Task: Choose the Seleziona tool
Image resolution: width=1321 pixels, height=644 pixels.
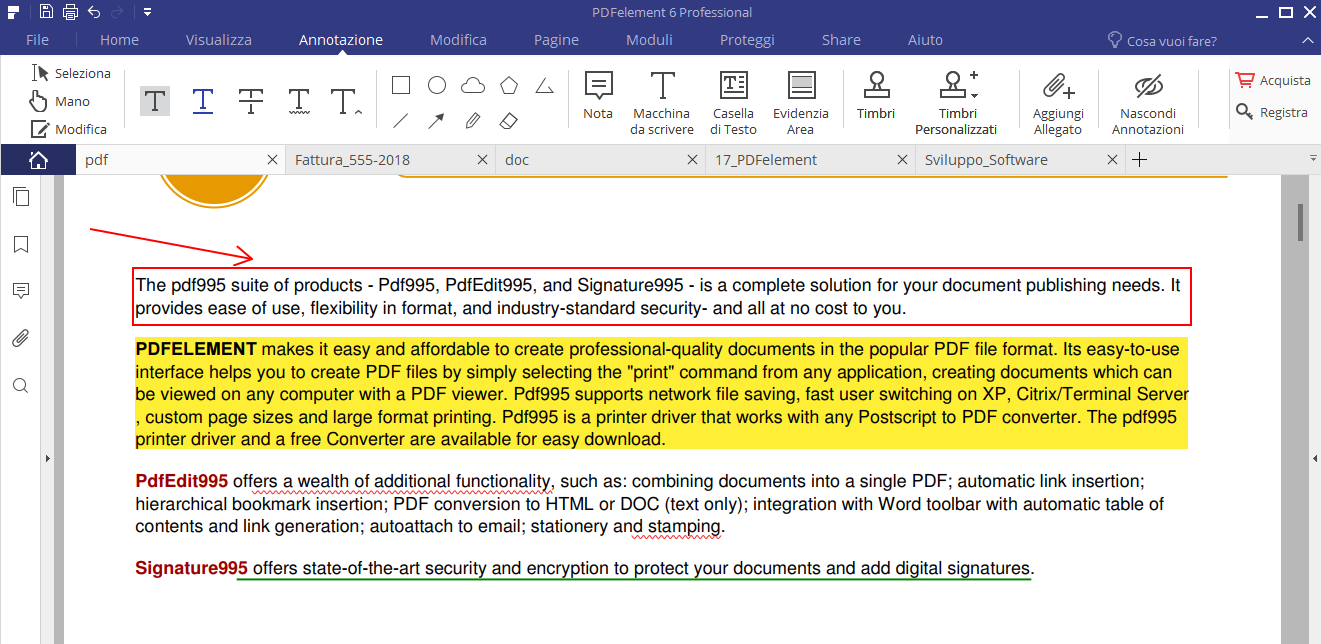Action: coord(70,73)
